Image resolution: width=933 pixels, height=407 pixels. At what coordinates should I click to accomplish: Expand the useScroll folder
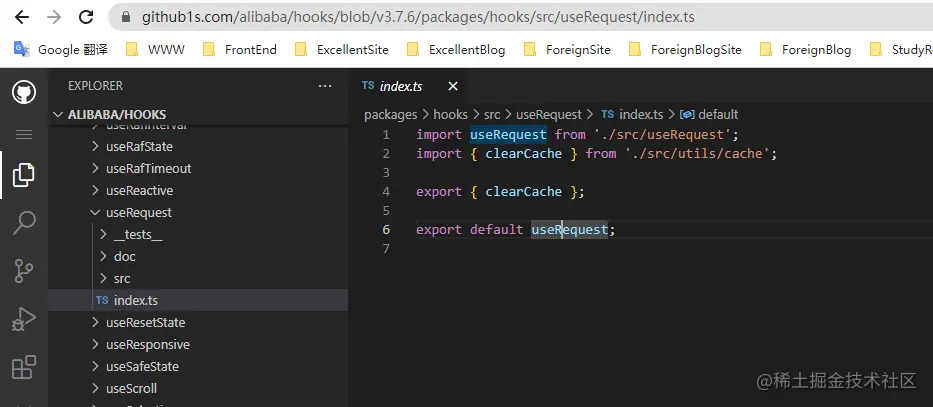click(198, 389)
